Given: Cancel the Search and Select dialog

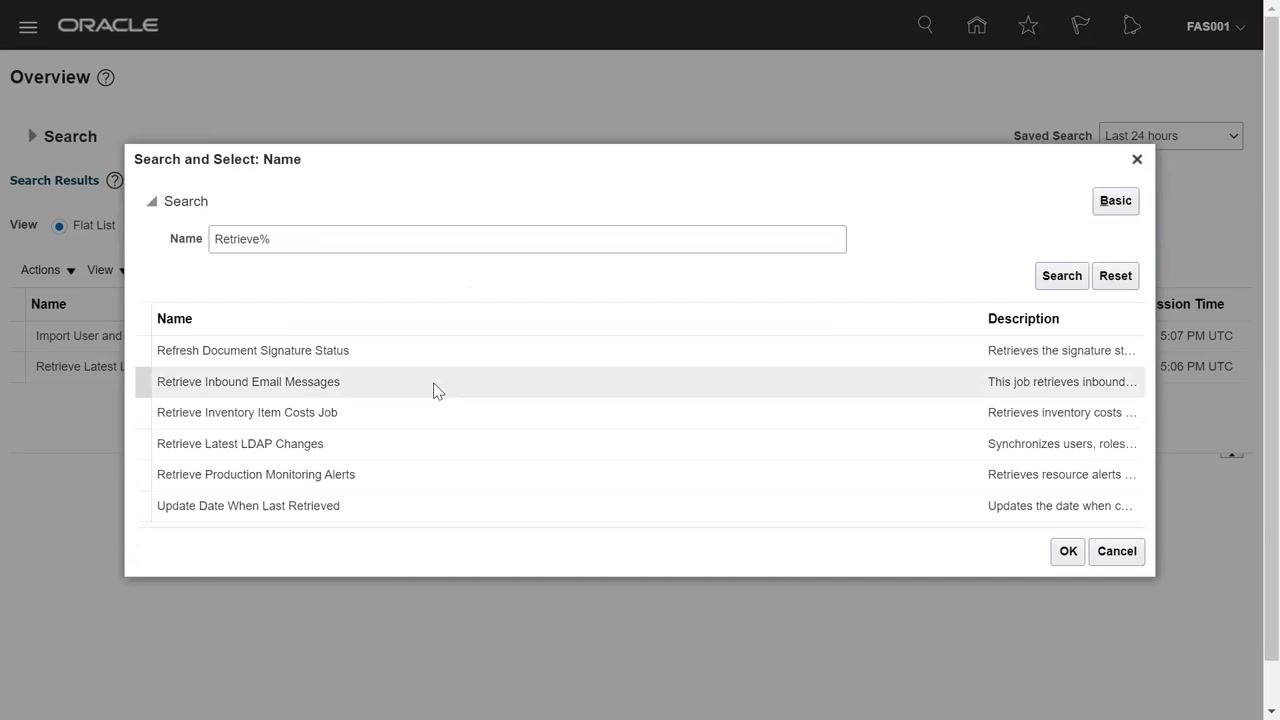Looking at the screenshot, I should coord(1117,552).
